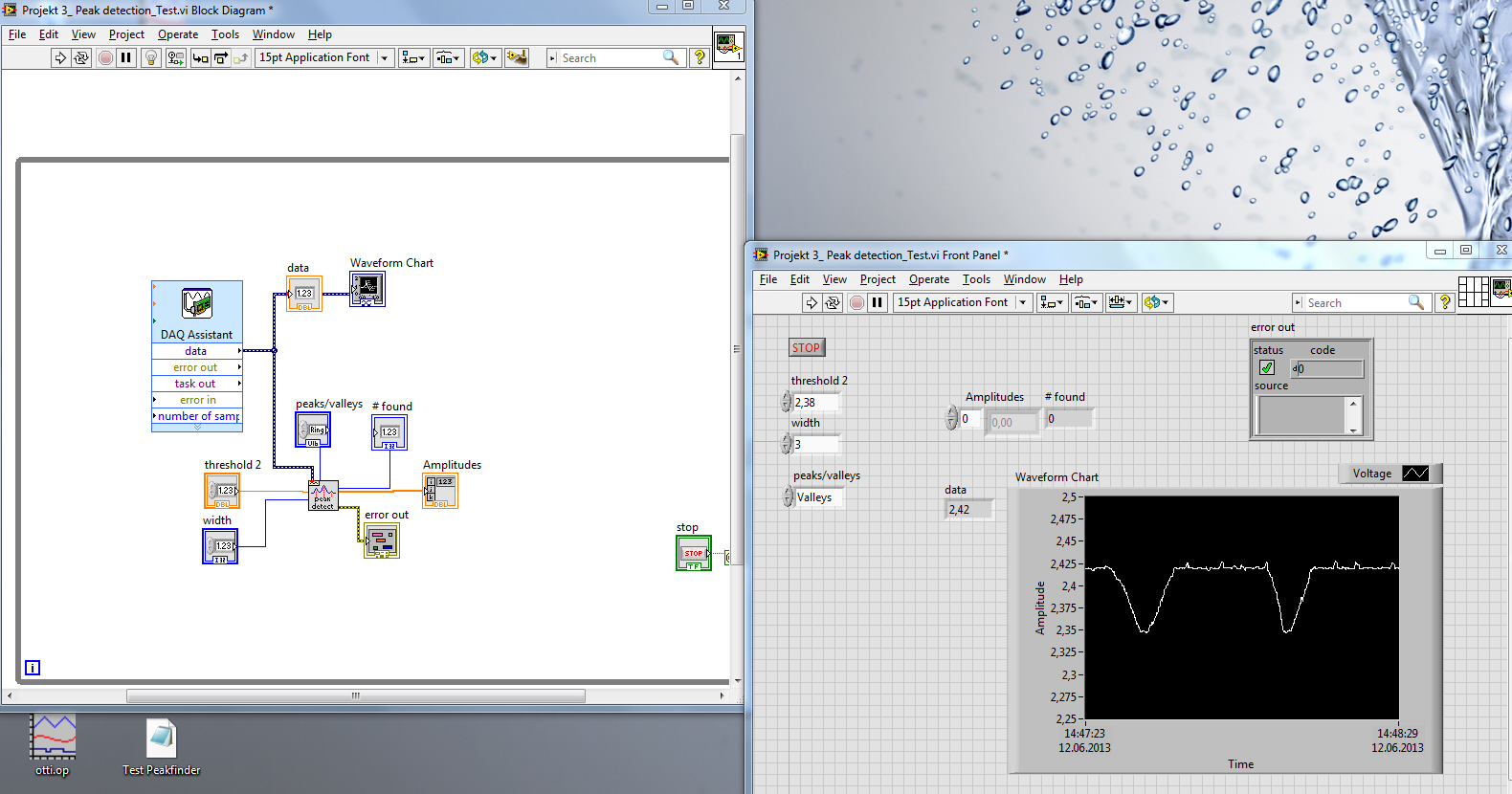Toggle Retain Wire Values button
The width and height of the screenshot is (1512, 794).
(x=175, y=58)
